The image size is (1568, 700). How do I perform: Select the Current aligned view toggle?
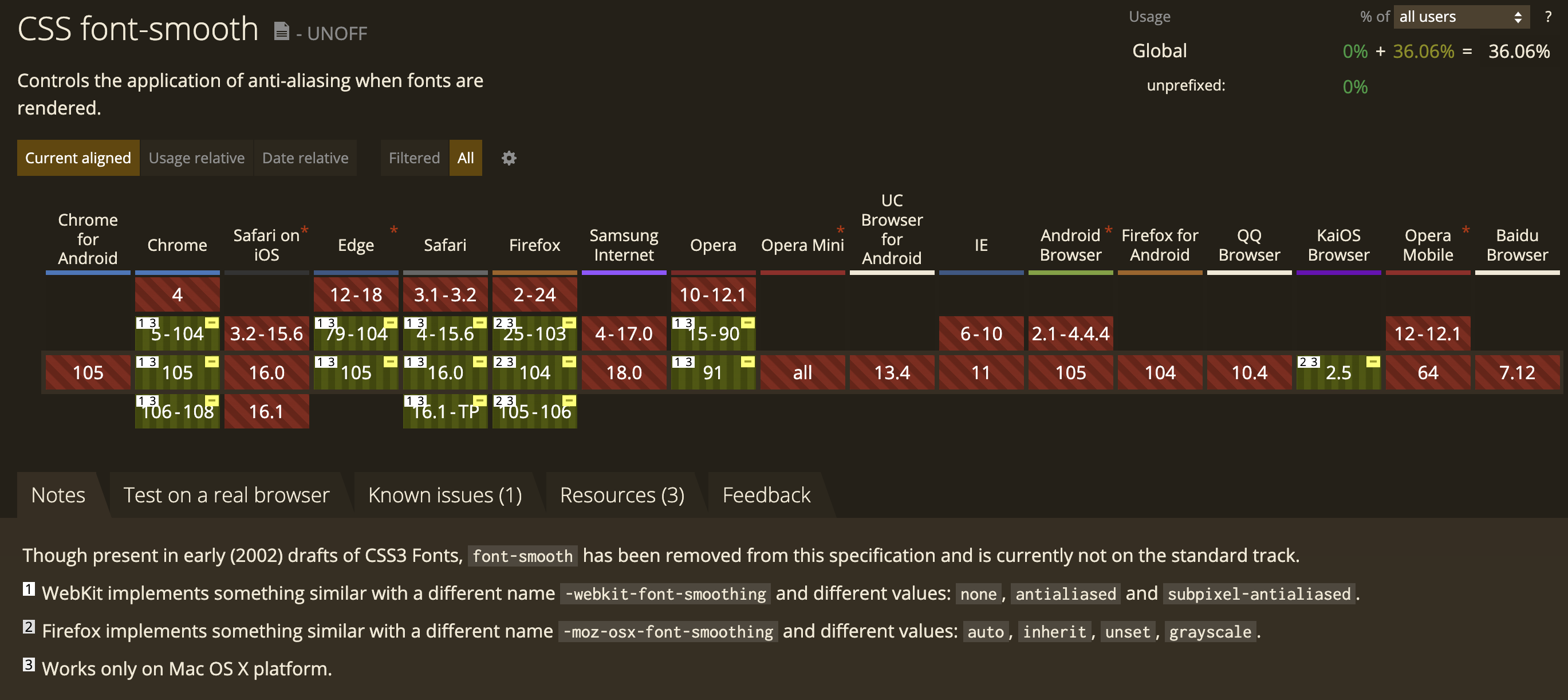click(x=78, y=157)
